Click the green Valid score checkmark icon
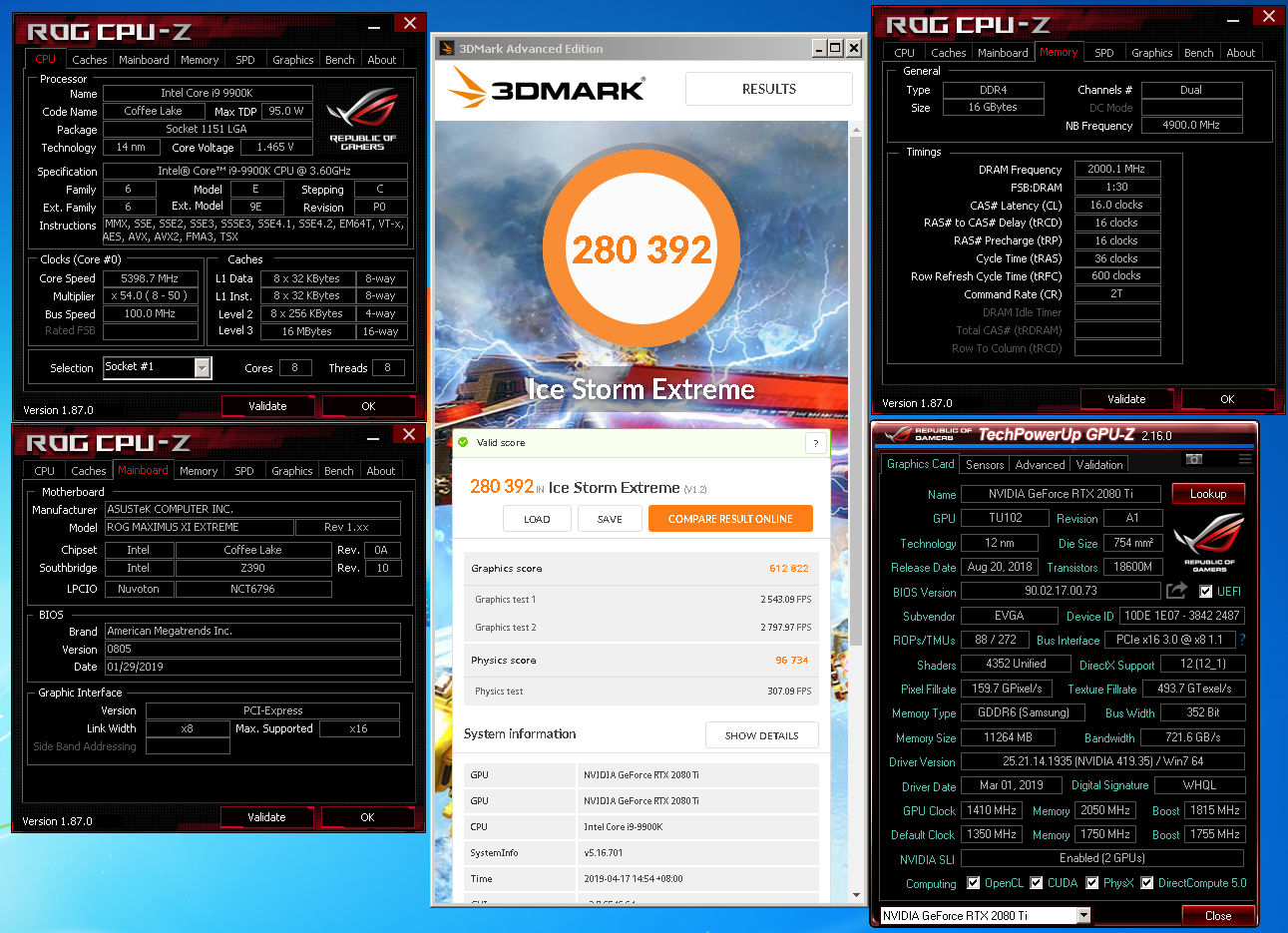Image resolution: width=1288 pixels, height=933 pixels. pos(463,442)
